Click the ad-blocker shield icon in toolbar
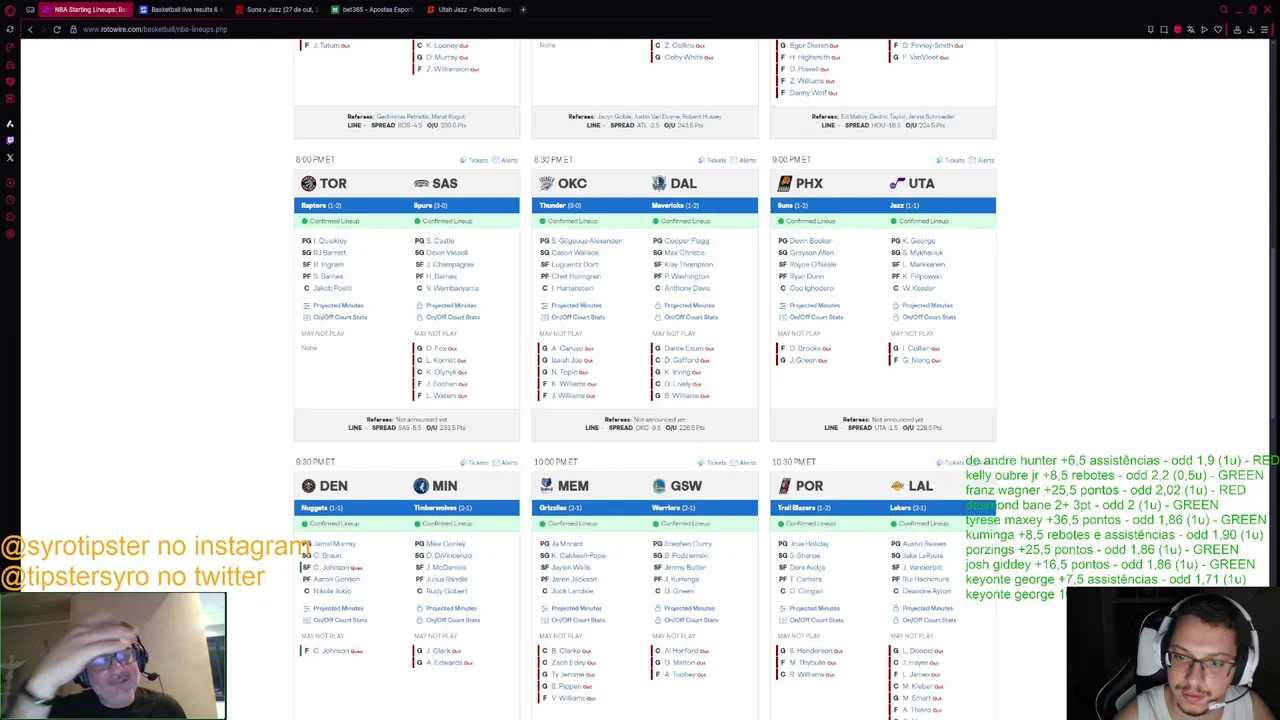This screenshot has width=1280, height=720. coord(1177,29)
